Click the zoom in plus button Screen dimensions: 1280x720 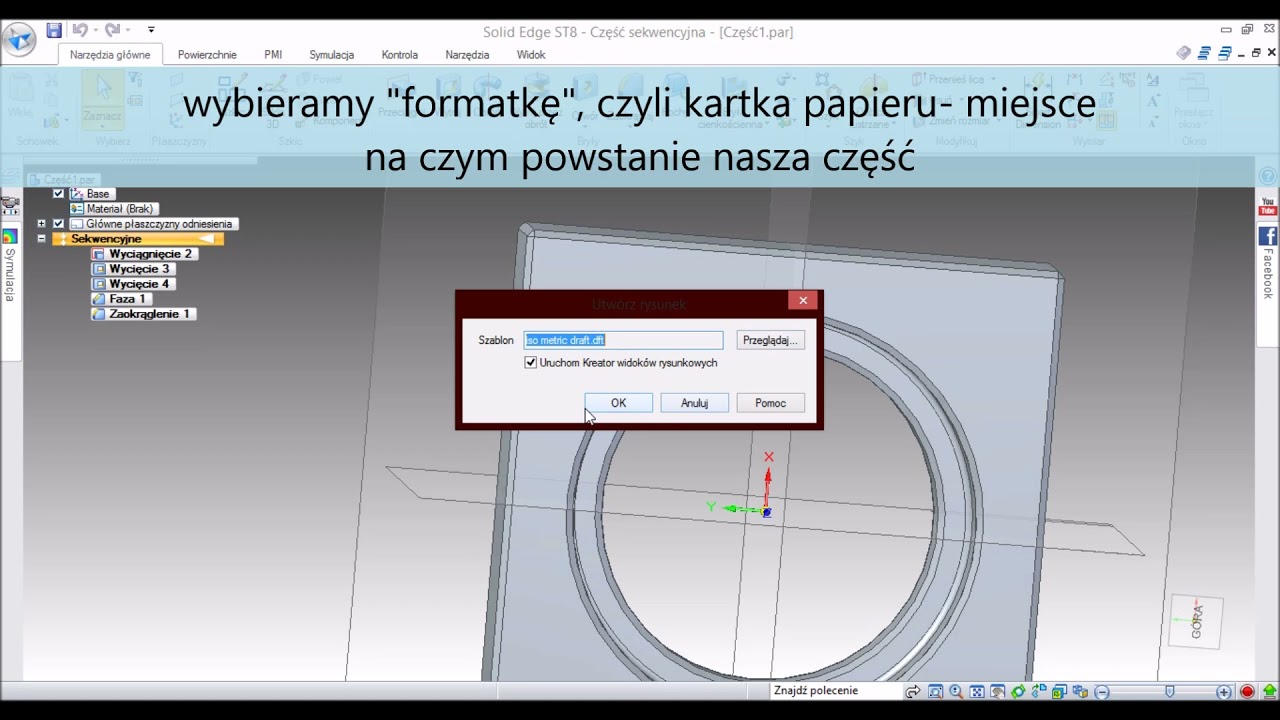pyautogui.click(x=1224, y=692)
